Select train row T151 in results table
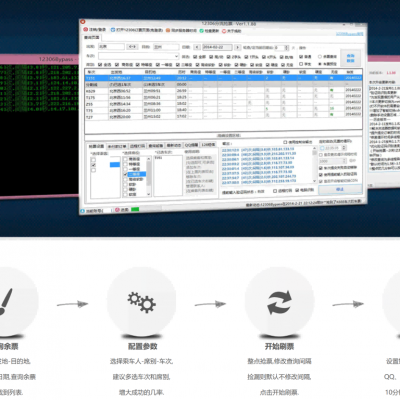400x400 pixels. click(223, 78)
